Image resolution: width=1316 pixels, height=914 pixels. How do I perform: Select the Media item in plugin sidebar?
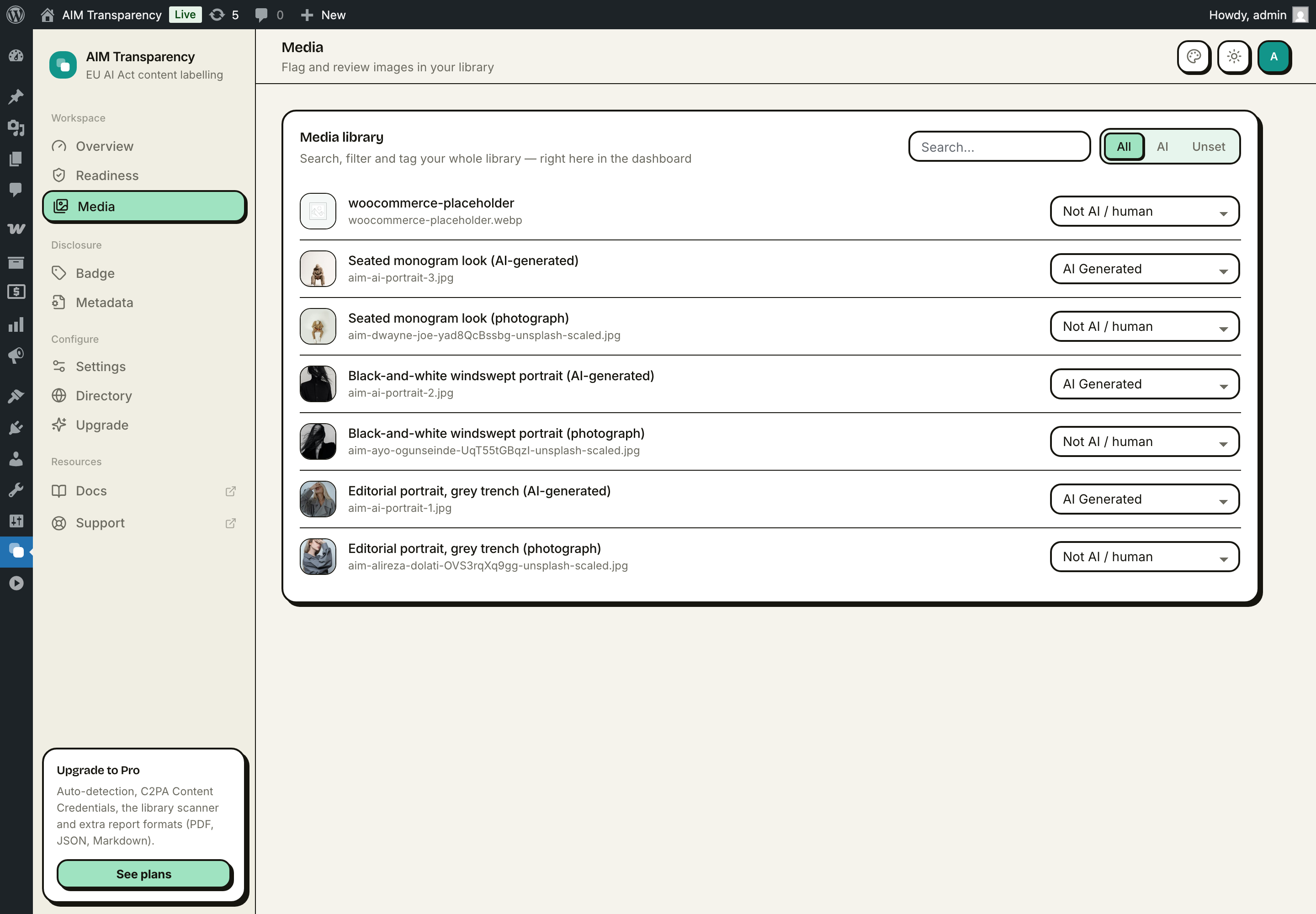pyautogui.click(x=144, y=207)
